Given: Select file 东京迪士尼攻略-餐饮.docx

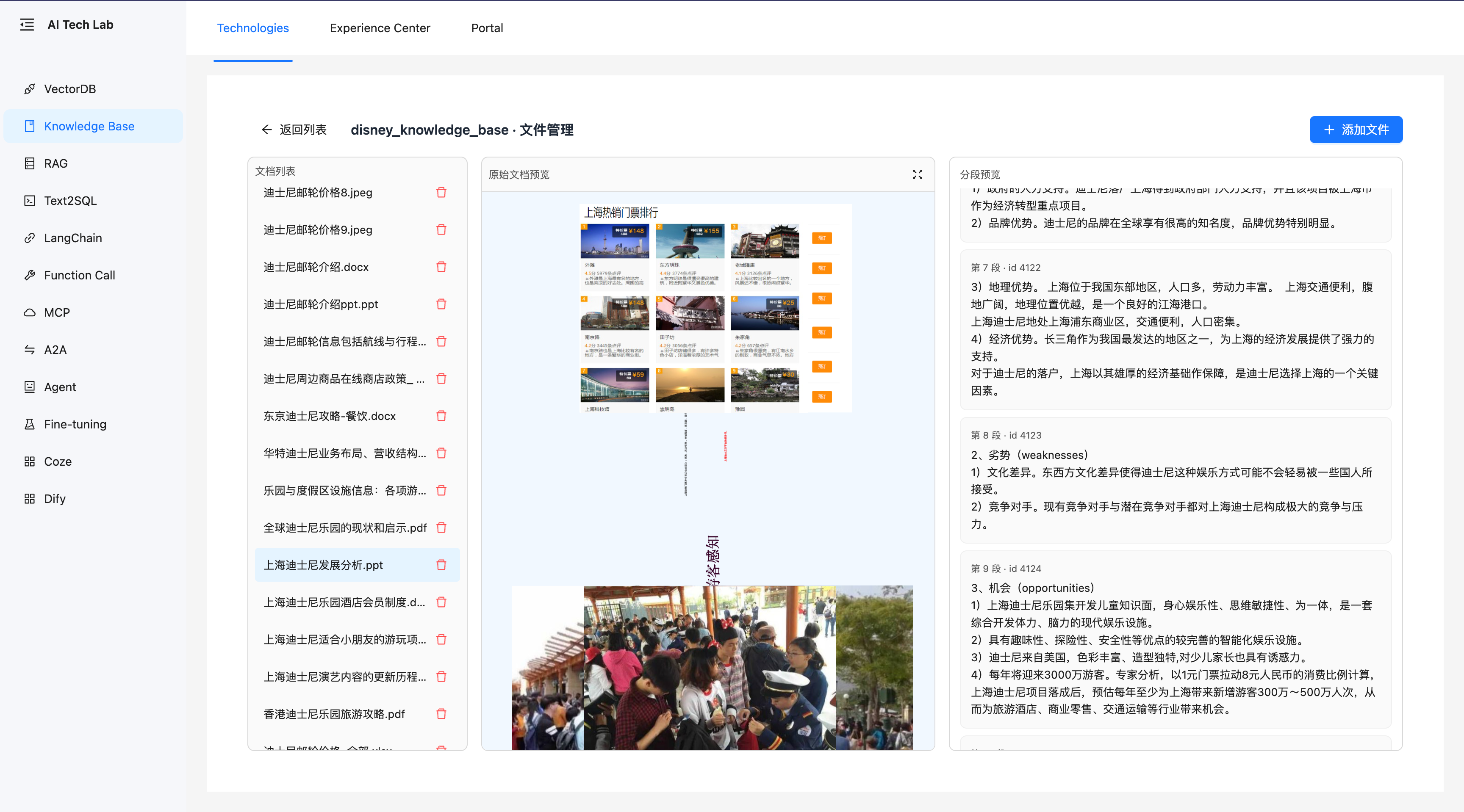Looking at the screenshot, I should (357, 416).
